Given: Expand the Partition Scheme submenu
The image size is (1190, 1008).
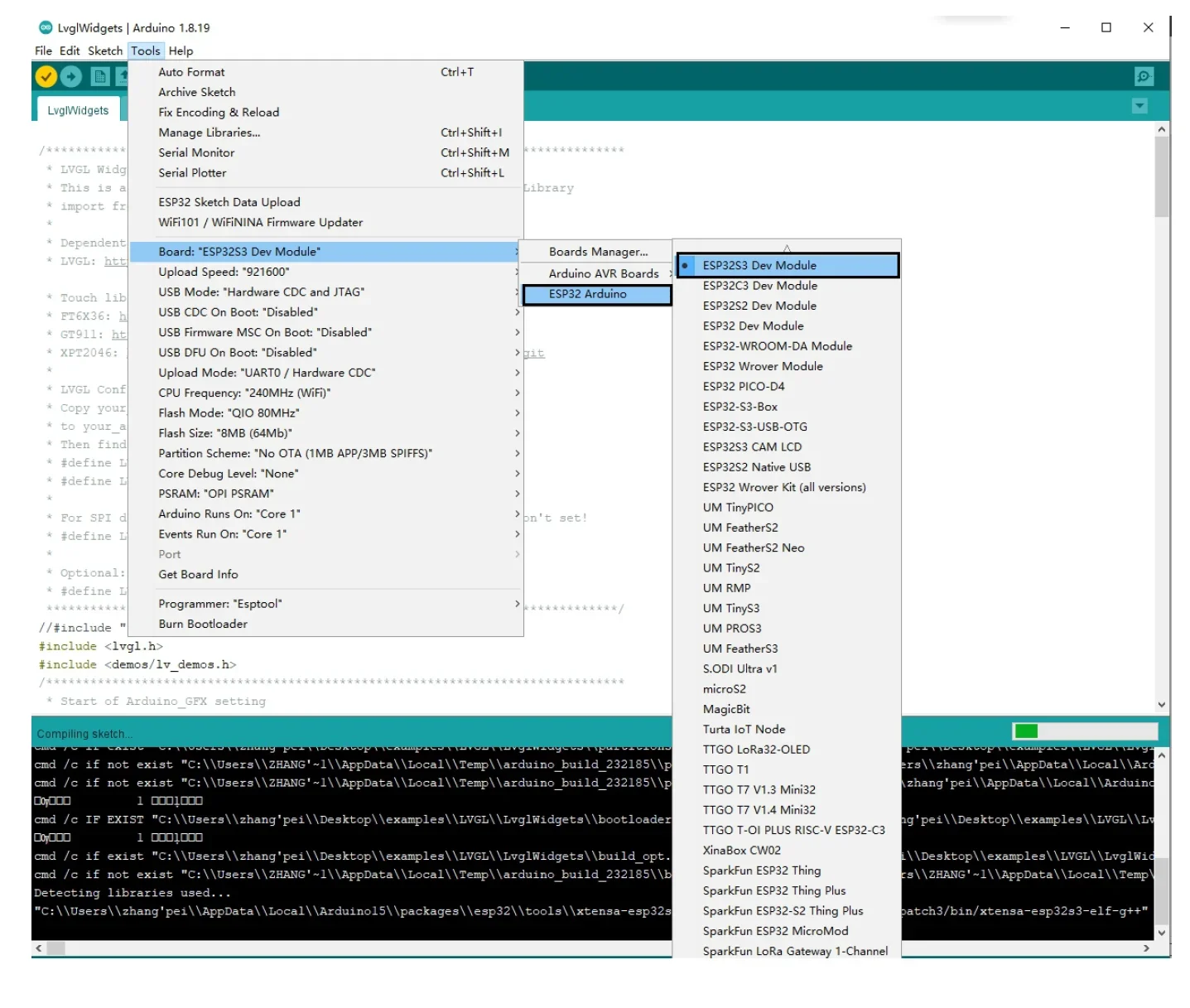Looking at the screenshot, I should coord(295,454).
